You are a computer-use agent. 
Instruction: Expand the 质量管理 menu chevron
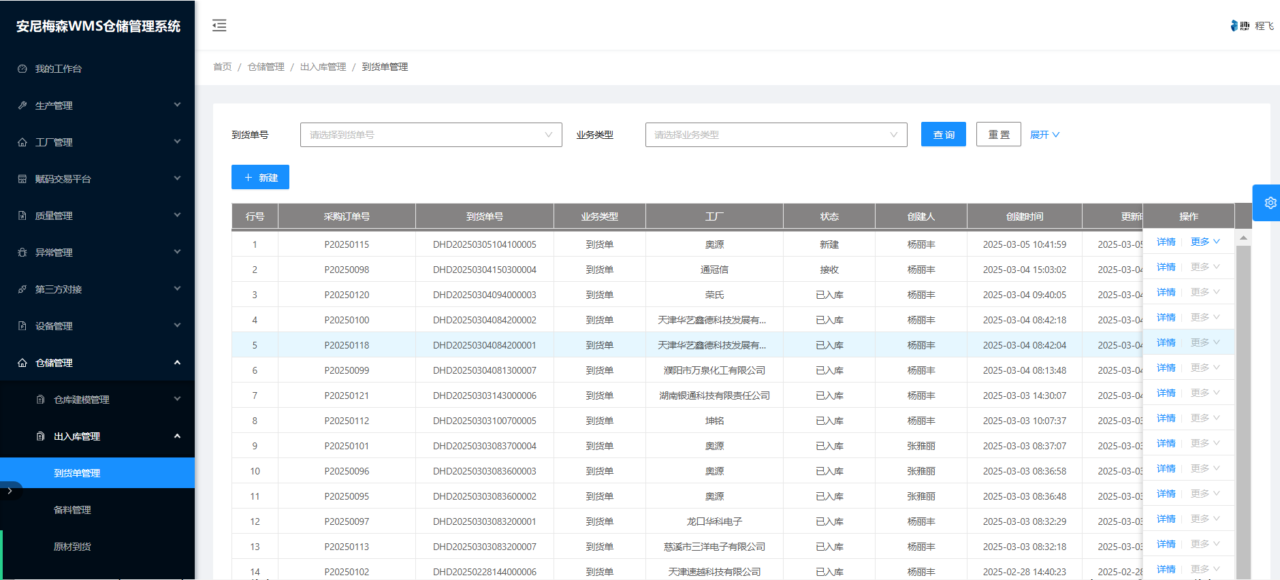coord(177,215)
